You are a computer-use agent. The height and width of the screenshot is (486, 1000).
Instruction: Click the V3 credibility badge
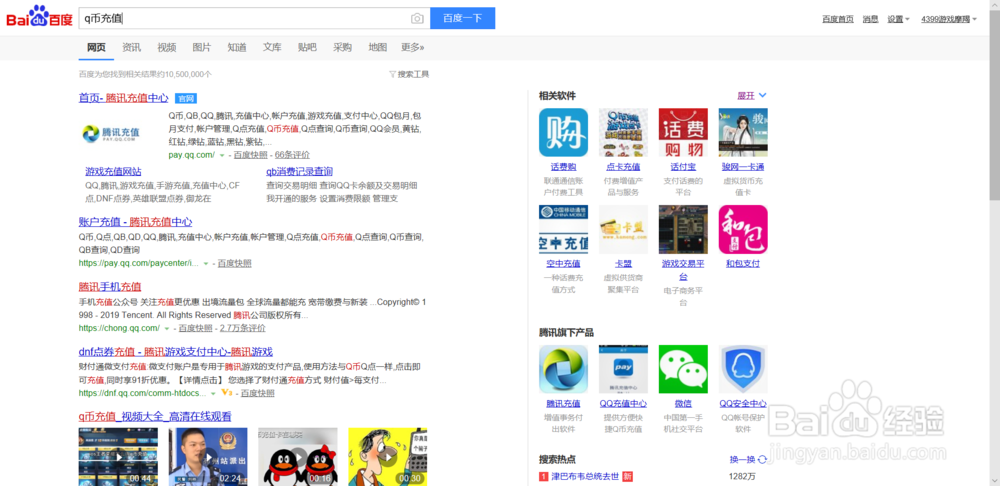(x=226, y=393)
